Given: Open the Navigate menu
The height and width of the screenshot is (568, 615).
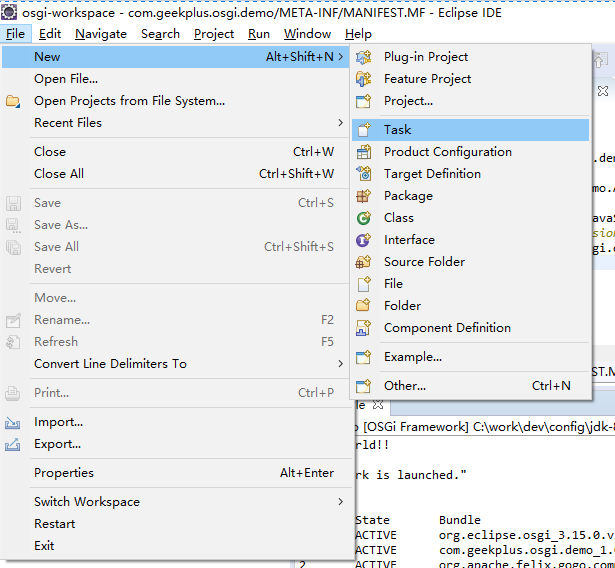Looking at the screenshot, I should 101,34.
